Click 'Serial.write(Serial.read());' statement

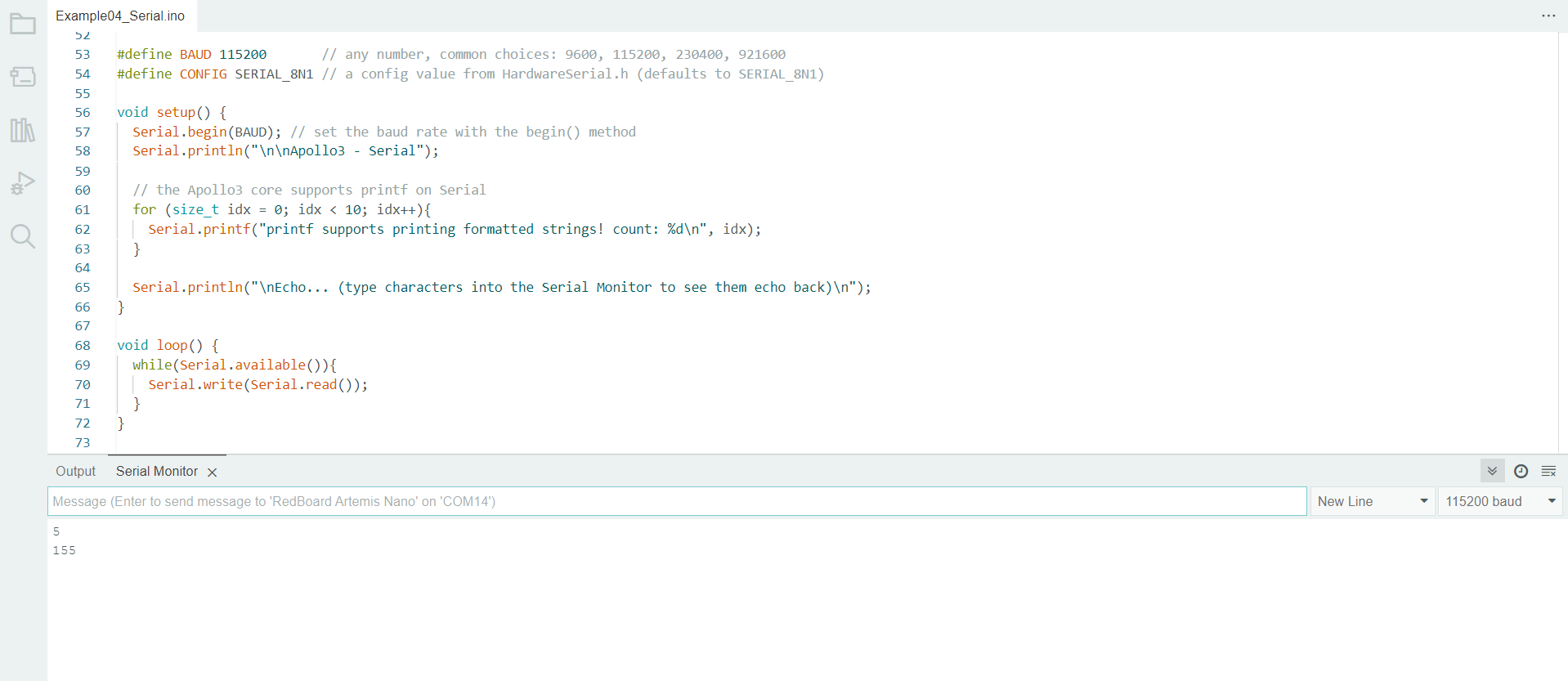[258, 385]
